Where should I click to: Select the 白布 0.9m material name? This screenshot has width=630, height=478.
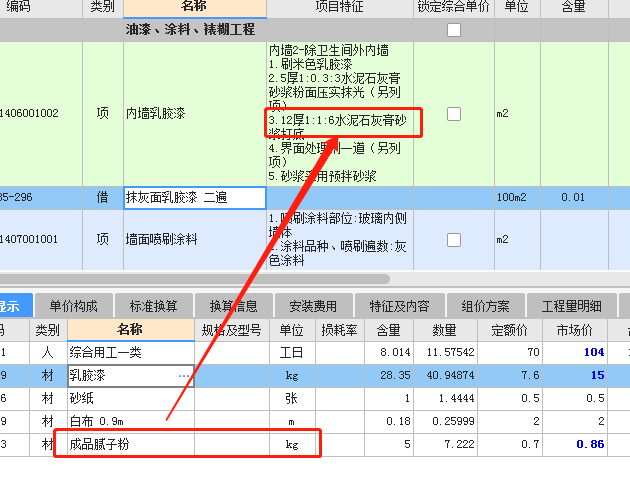(131, 422)
